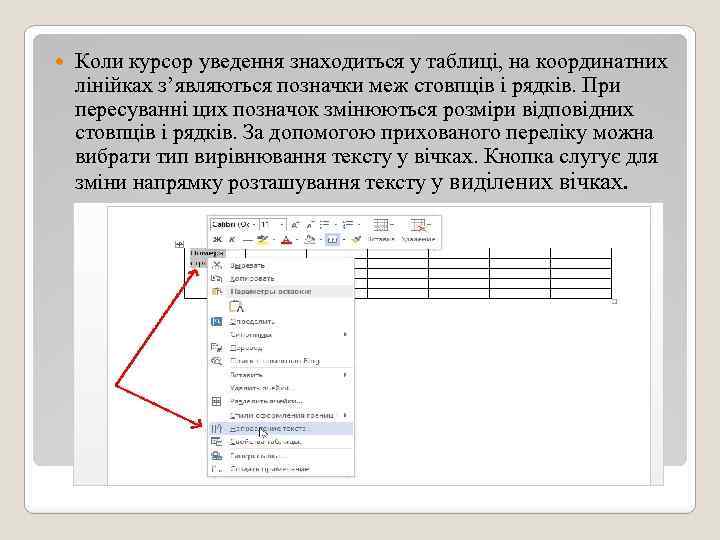Click the alignment icon beside Italic

coord(248,239)
